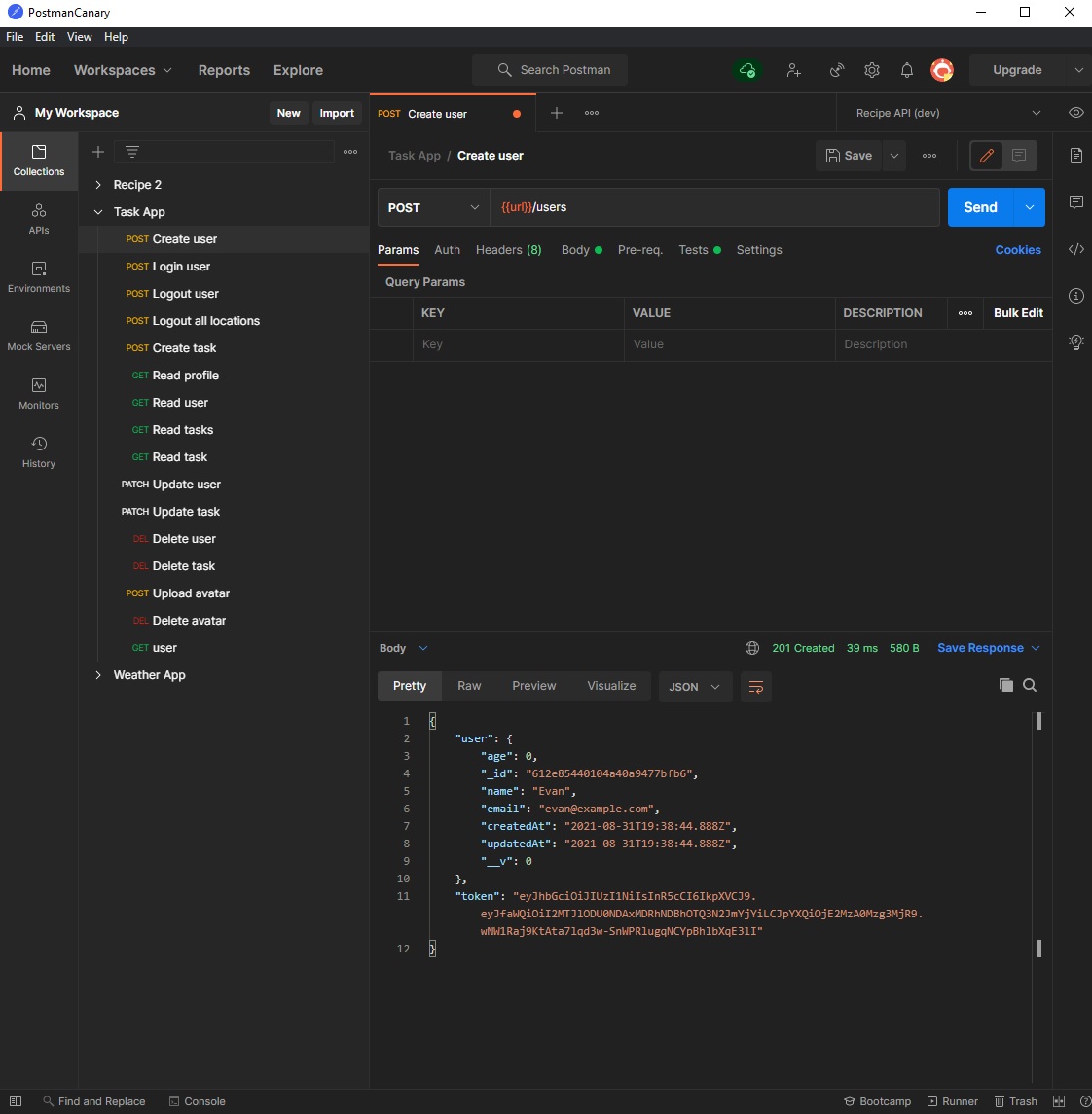Screen dimensions: 1092x1114
Task: Open the File menu
Action: 15,37
